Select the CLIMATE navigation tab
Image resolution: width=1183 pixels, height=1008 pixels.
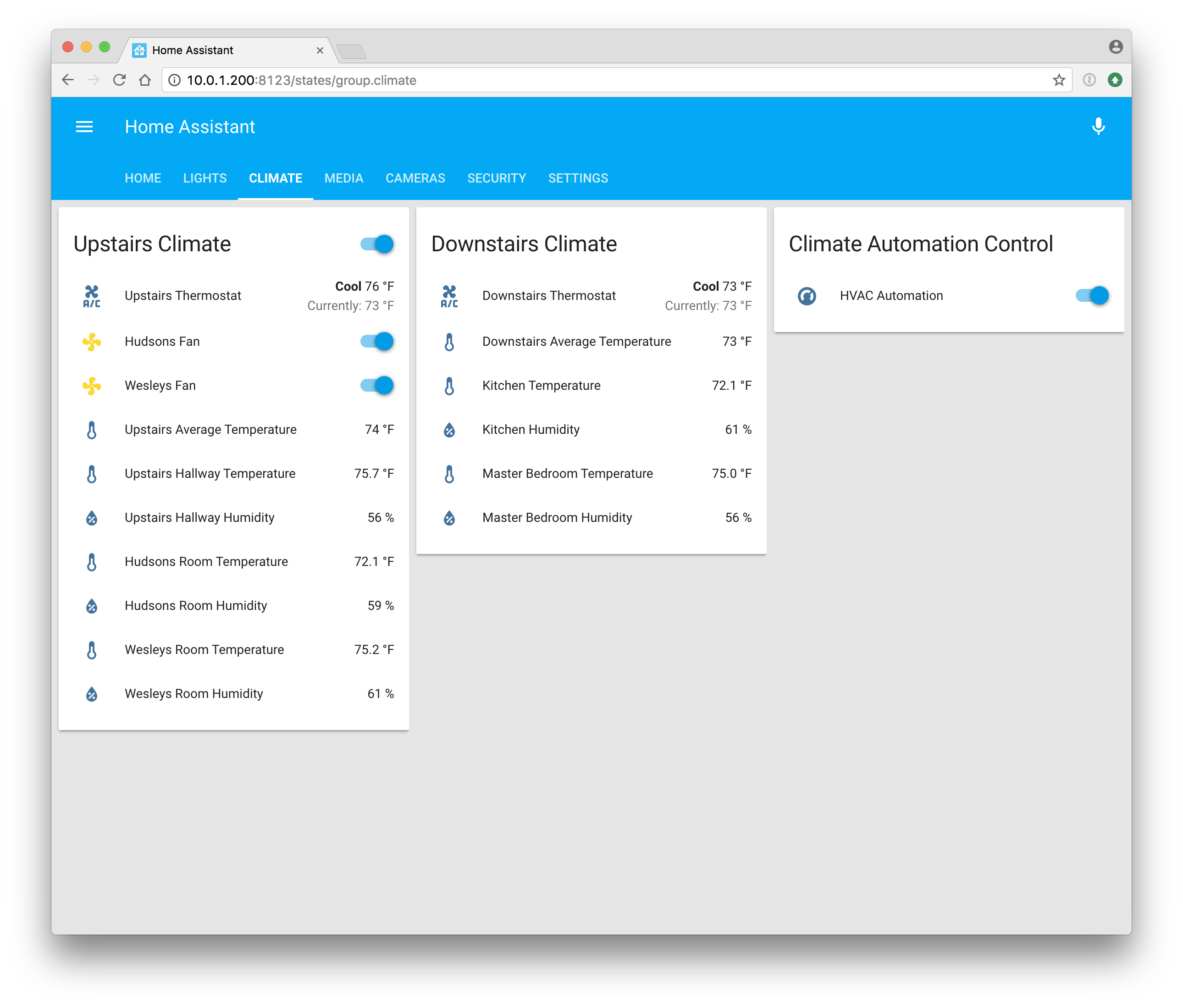pos(275,178)
